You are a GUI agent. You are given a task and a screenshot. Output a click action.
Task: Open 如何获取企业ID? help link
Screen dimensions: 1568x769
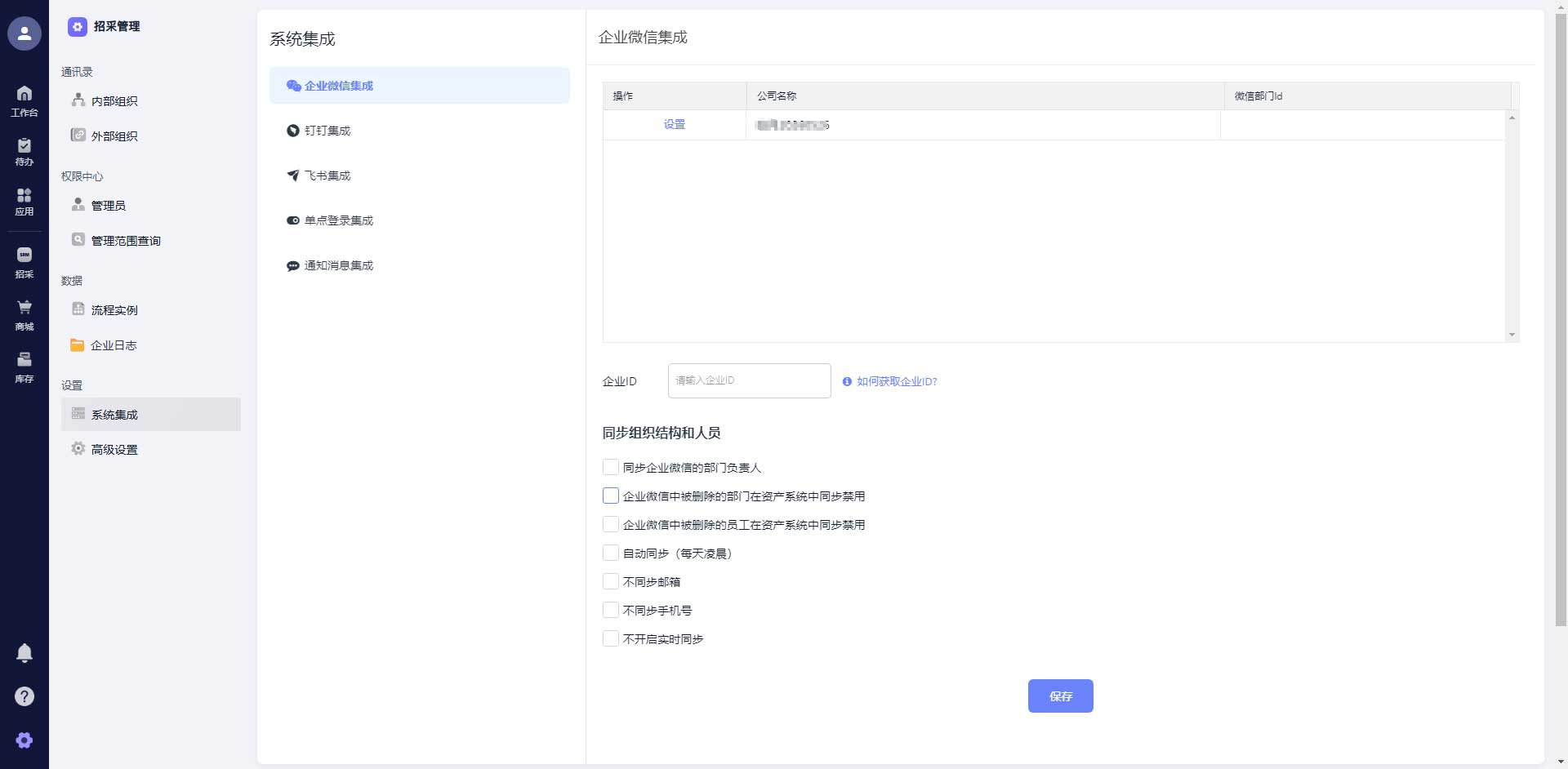click(x=897, y=381)
